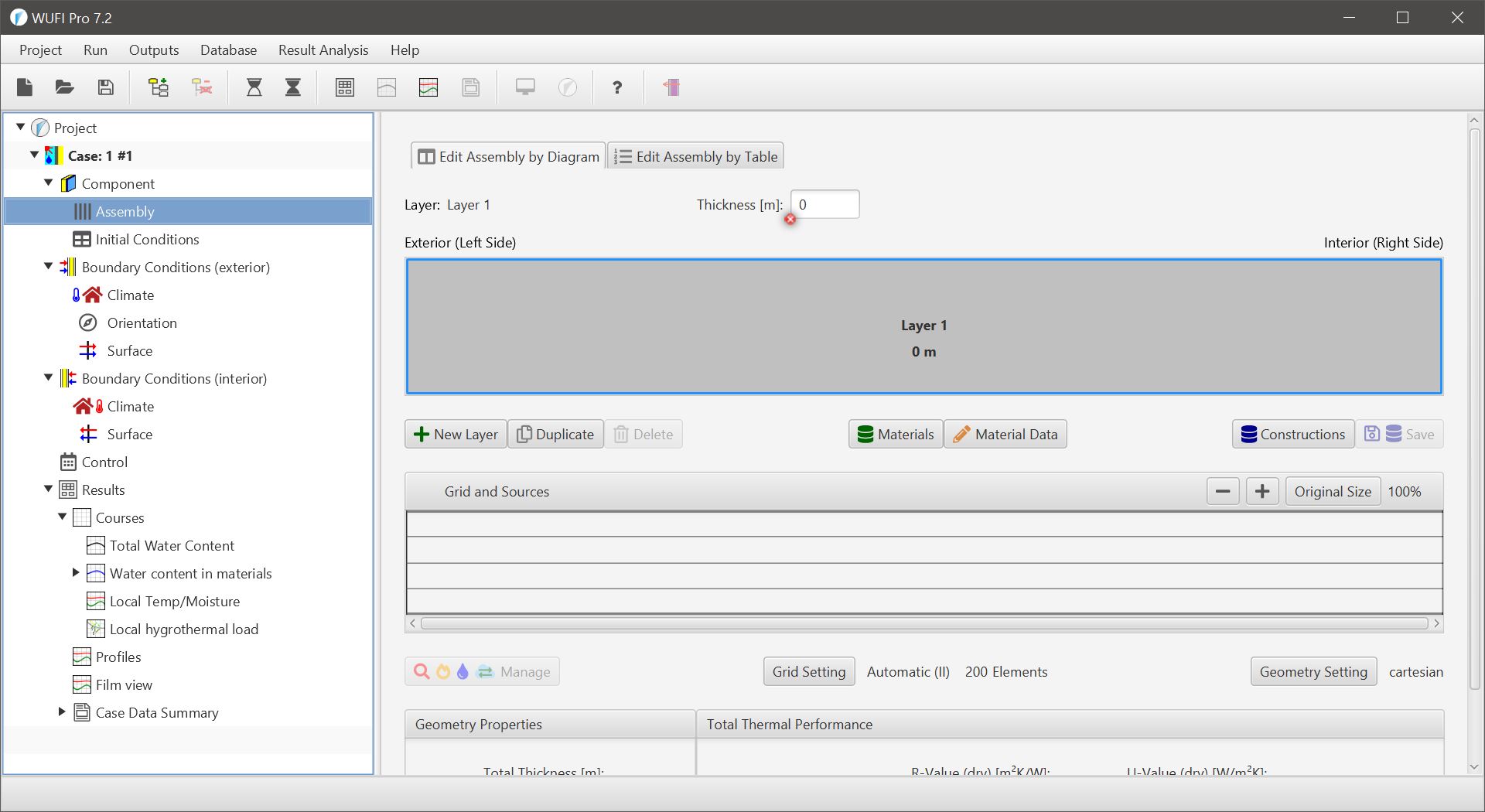Save project using the floppy disk icon
The height and width of the screenshot is (812, 1485).
click(106, 87)
